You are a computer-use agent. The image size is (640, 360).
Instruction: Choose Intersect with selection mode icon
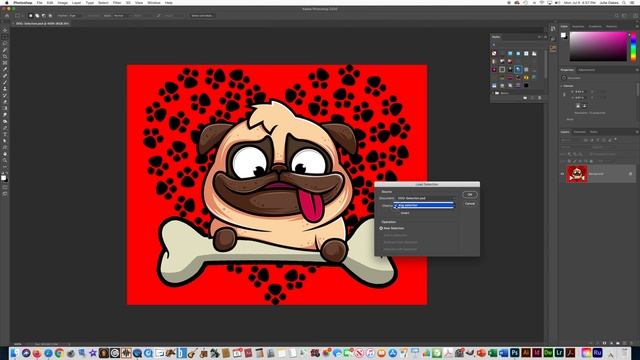pos(50,16)
